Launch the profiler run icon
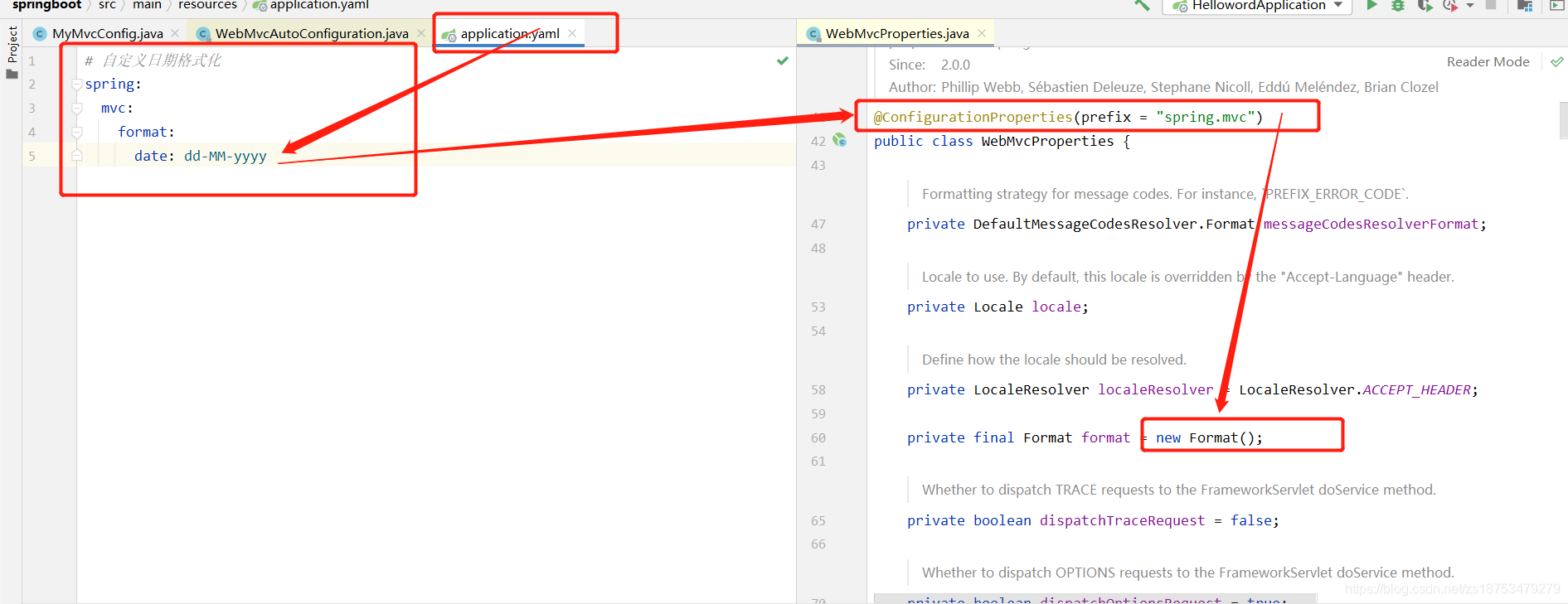The image size is (1568, 604). [1450, 5]
